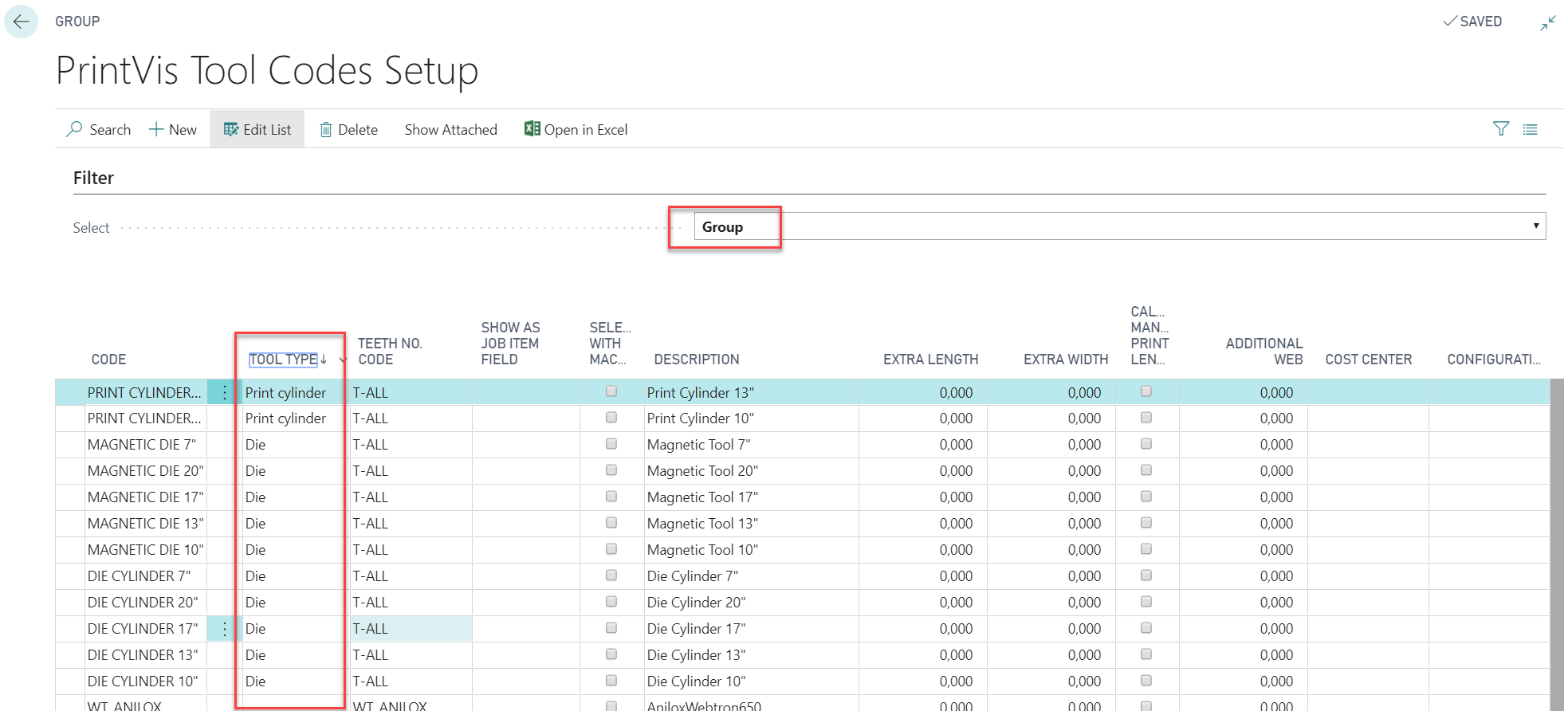Click the EXTRA WIDTH column header

(1066, 359)
